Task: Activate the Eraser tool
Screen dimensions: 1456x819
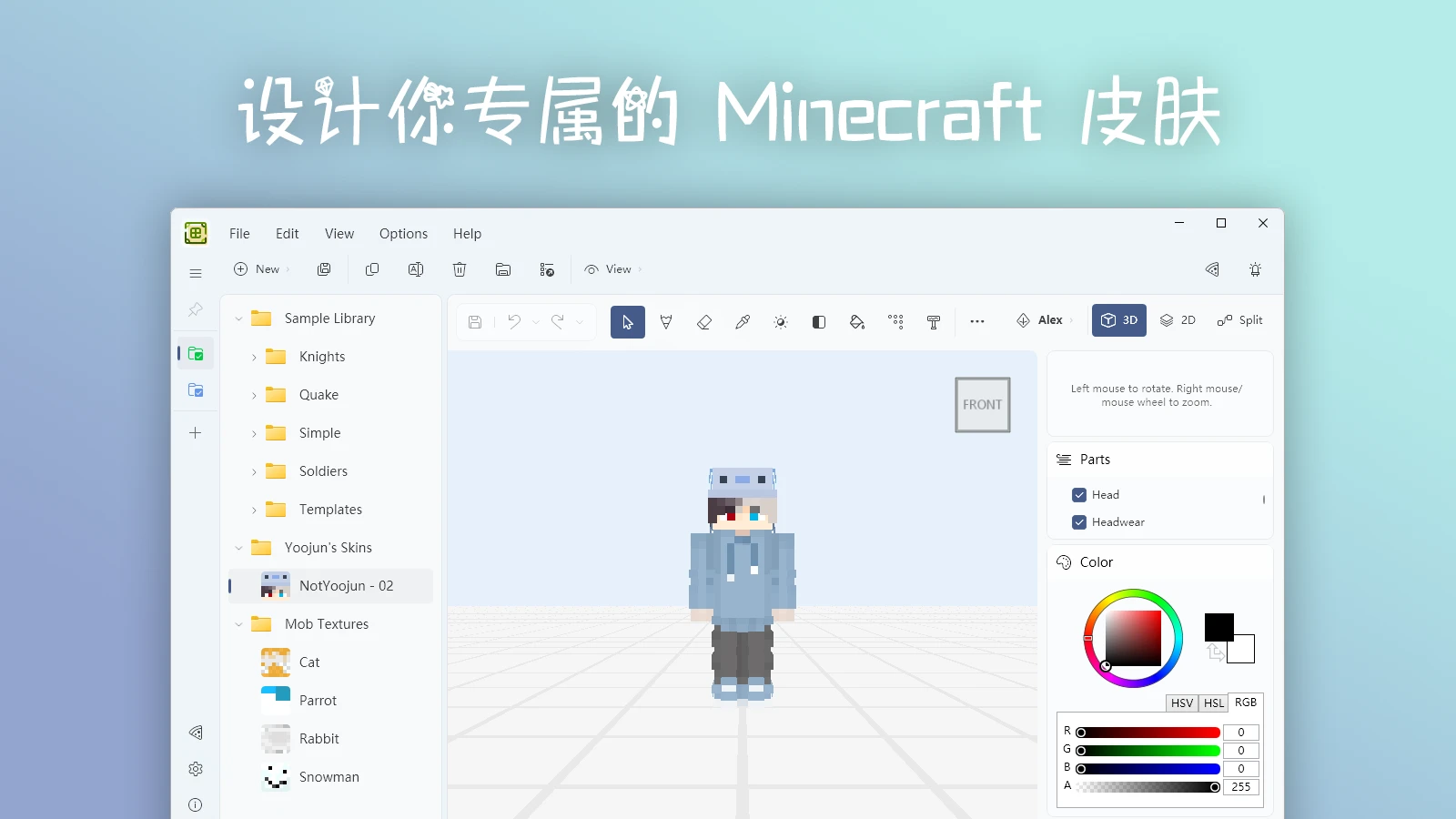Action: (x=704, y=321)
